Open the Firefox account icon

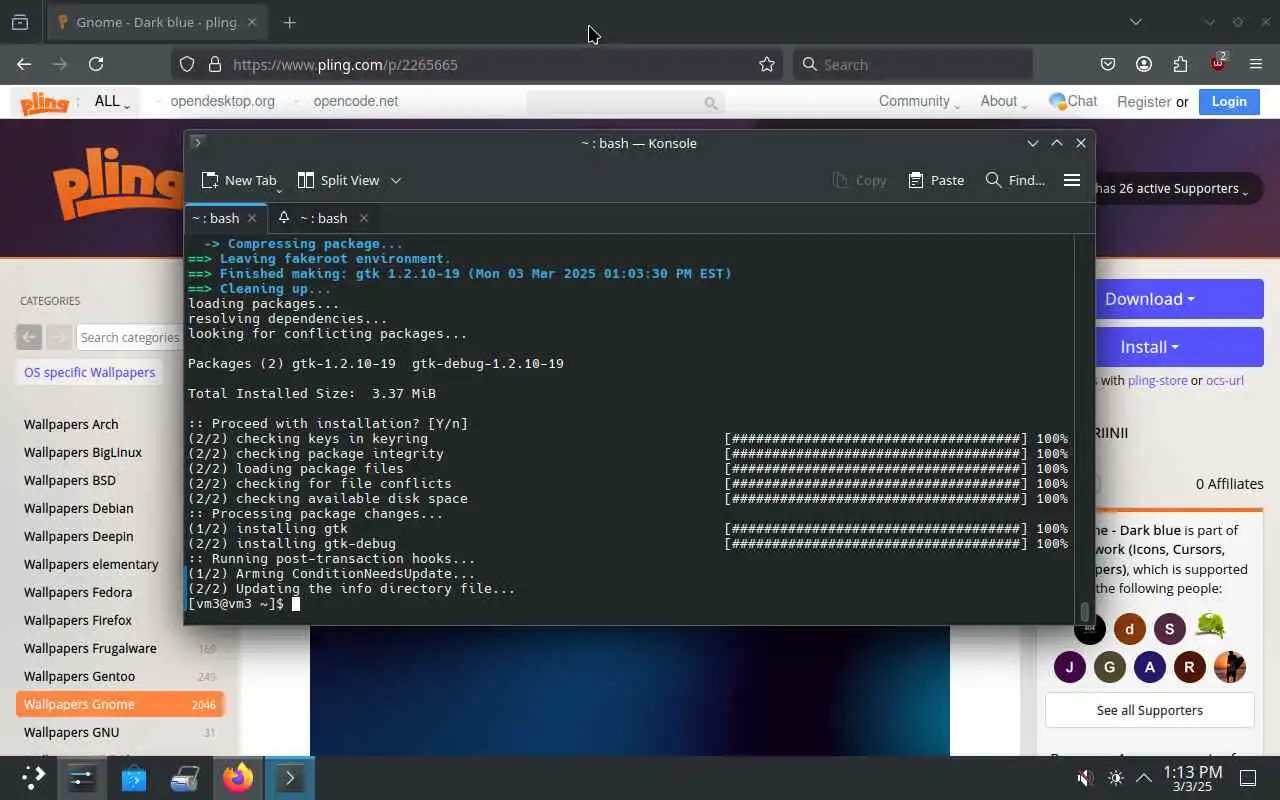(x=1144, y=64)
